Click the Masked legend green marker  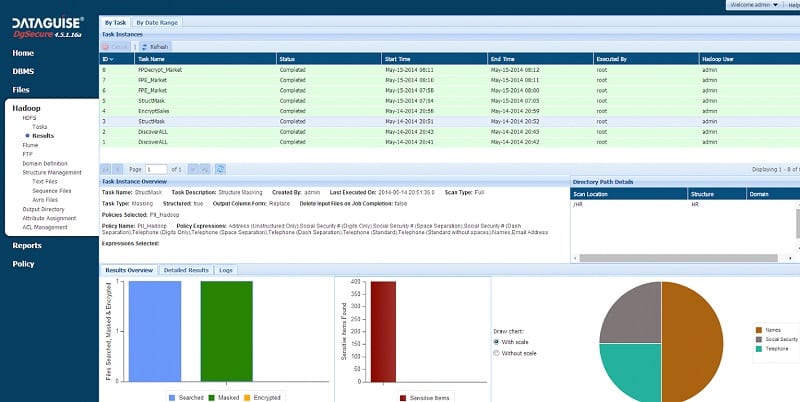[211, 397]
